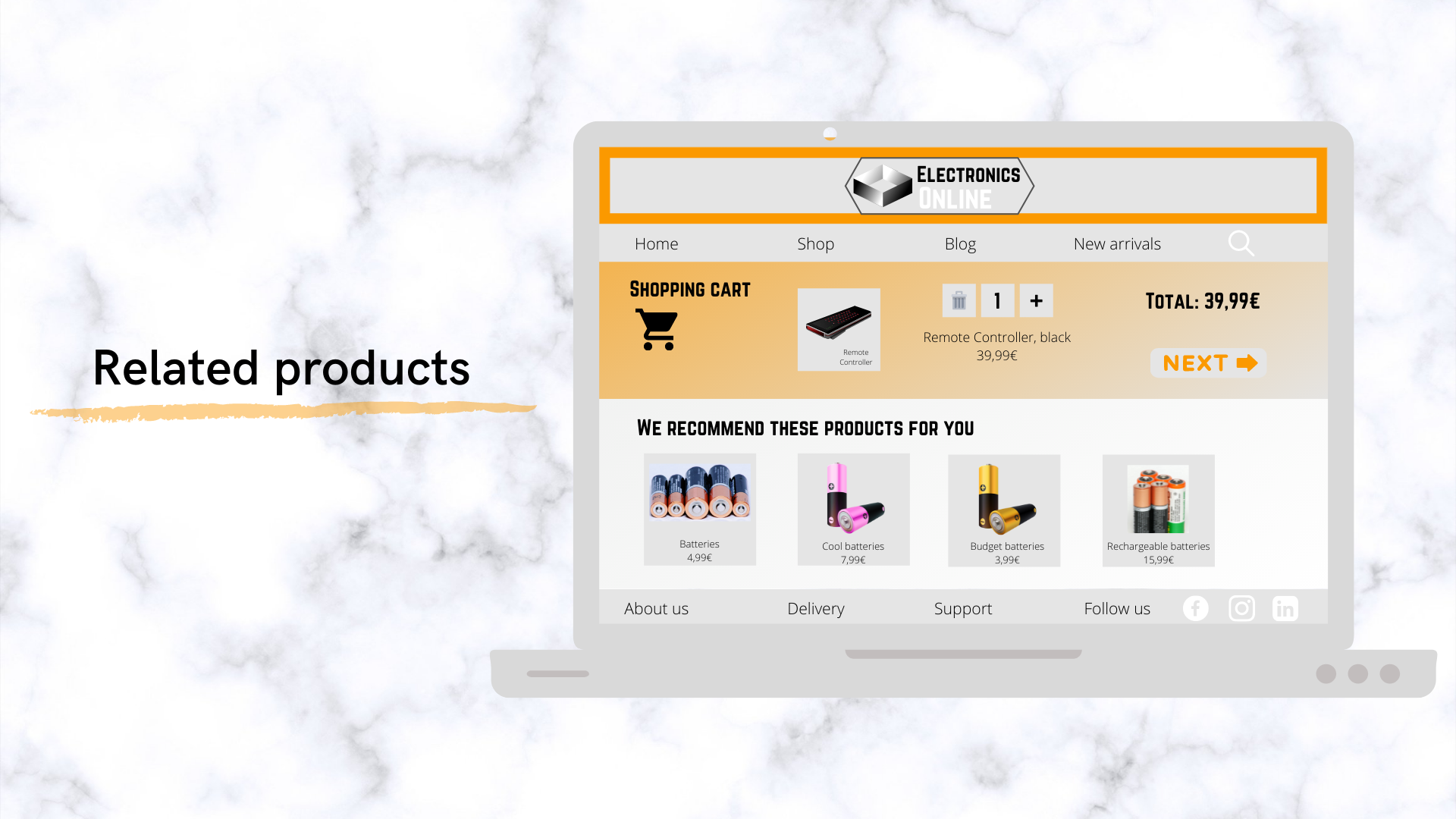Image resolution: width=1456 pixels, height=819 pixels.
Task: Open the Blog menu item
Action: 960,244
